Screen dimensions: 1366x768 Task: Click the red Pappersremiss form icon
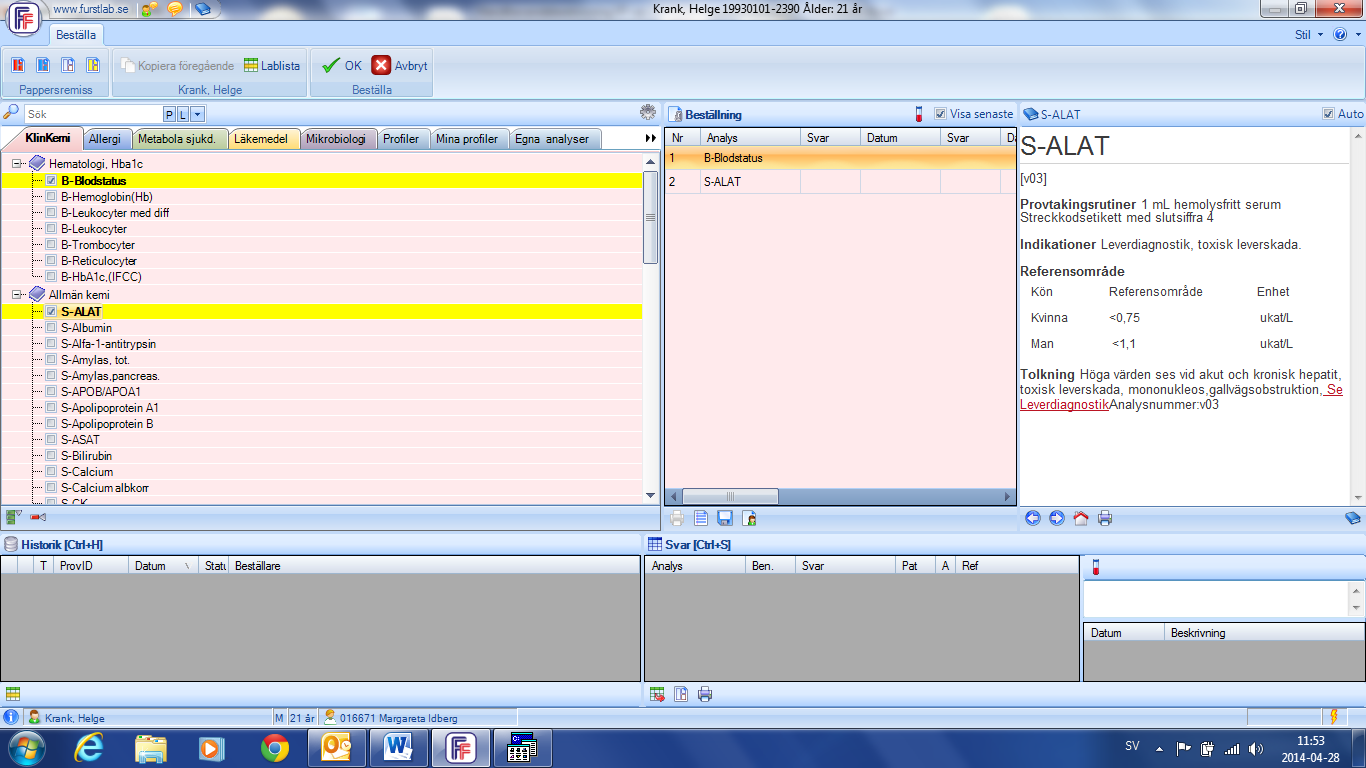pos(18,65)
